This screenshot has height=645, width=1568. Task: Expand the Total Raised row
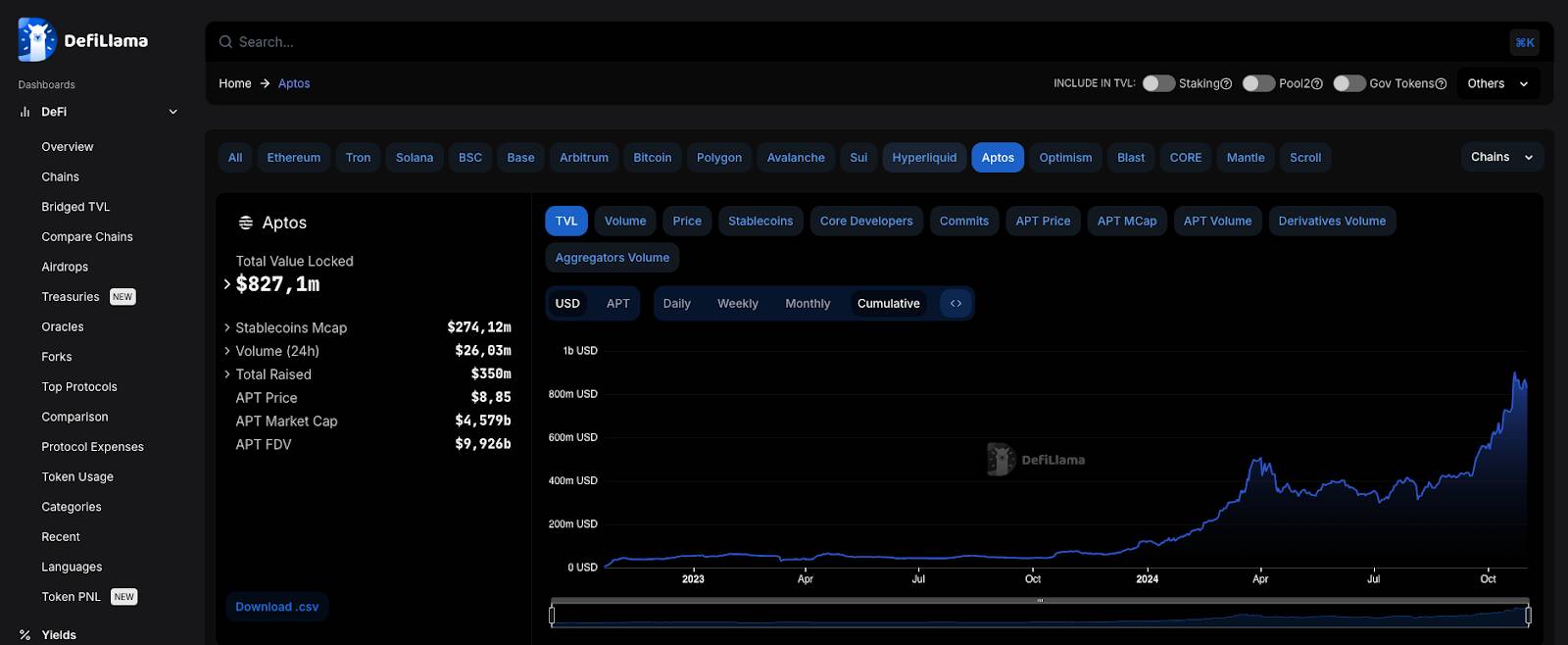(227, 374)
